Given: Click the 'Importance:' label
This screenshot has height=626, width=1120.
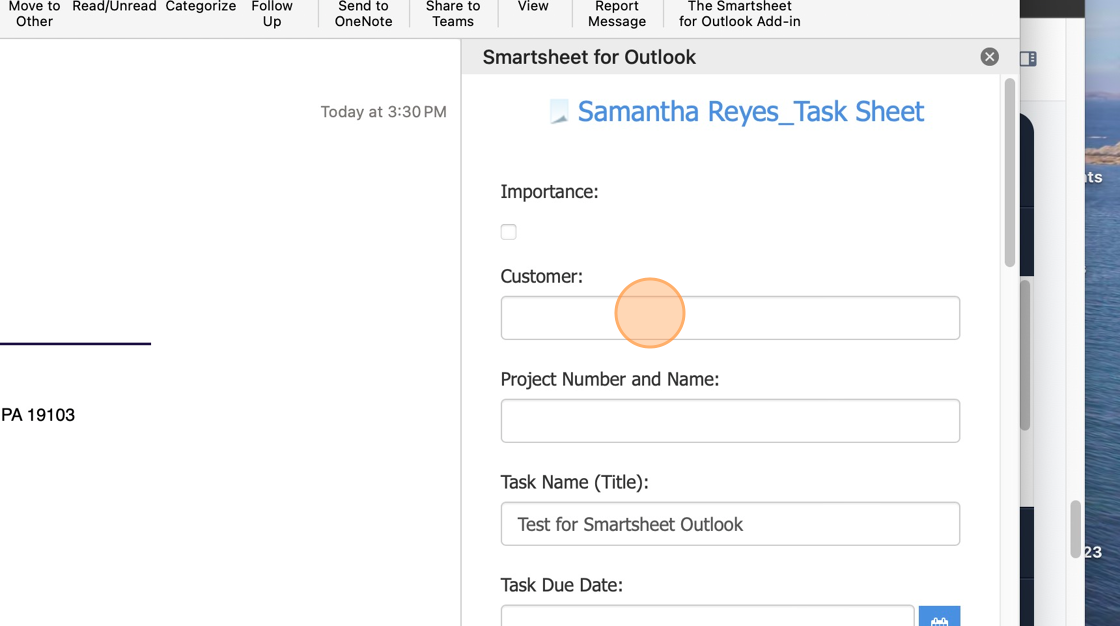Looking at the screenshot, I should (x=549, y=192).
